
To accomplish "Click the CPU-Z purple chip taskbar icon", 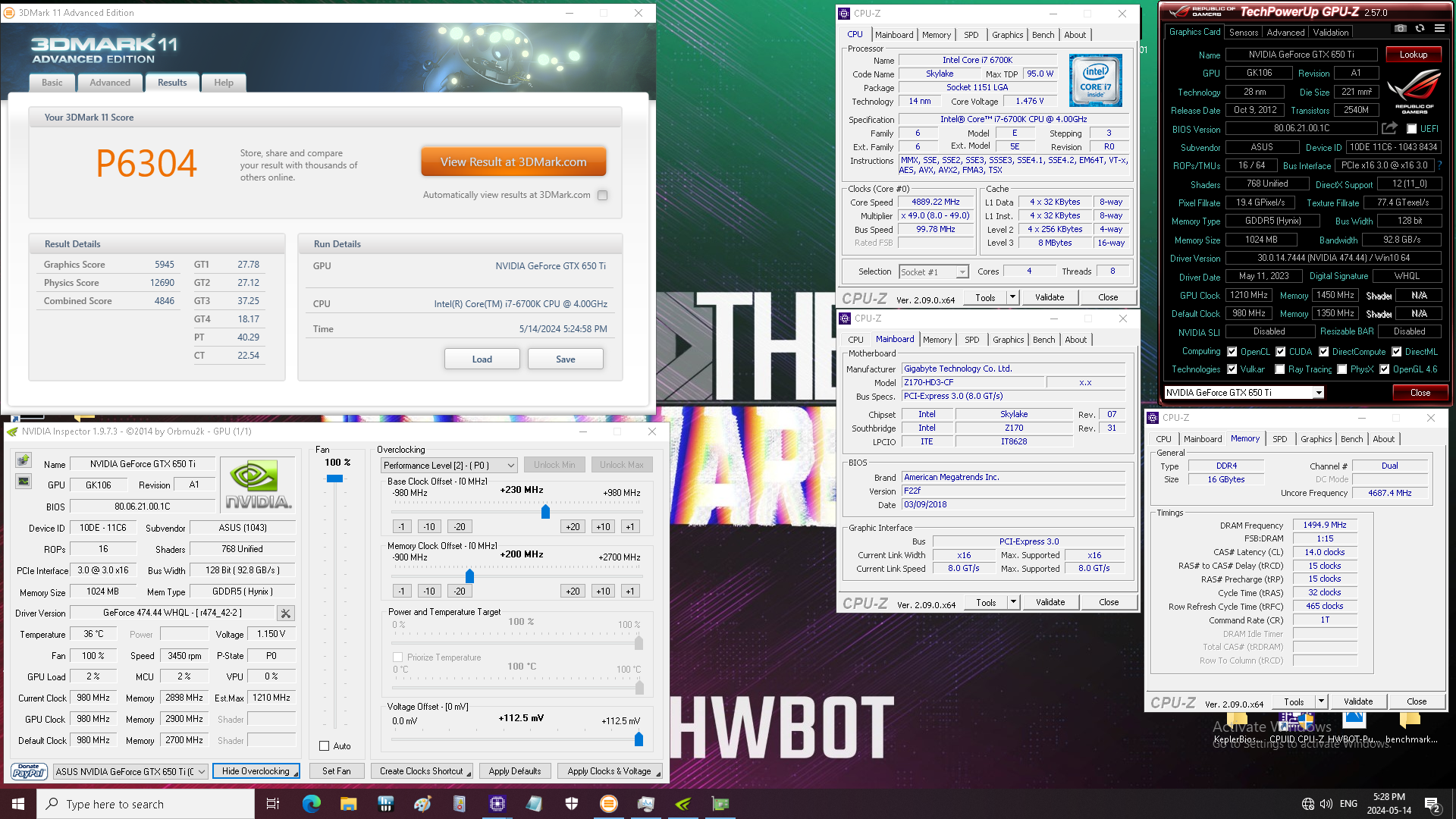I will [x=497, y=804].
